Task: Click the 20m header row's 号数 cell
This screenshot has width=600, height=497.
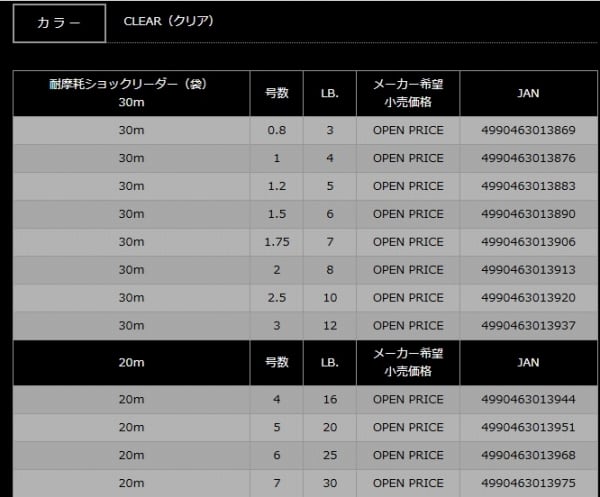Action: pos(276,362)
